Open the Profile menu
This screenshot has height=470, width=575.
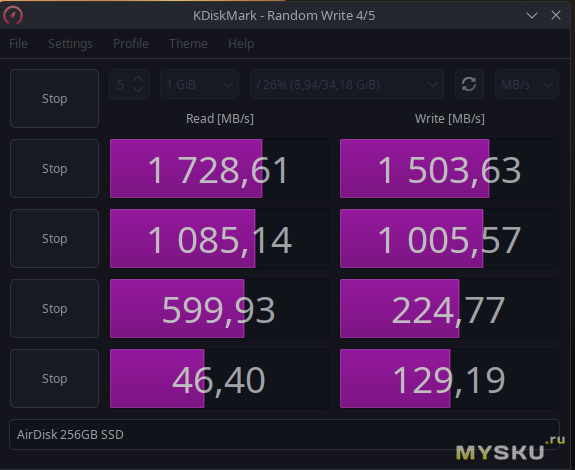click(131, 44)
